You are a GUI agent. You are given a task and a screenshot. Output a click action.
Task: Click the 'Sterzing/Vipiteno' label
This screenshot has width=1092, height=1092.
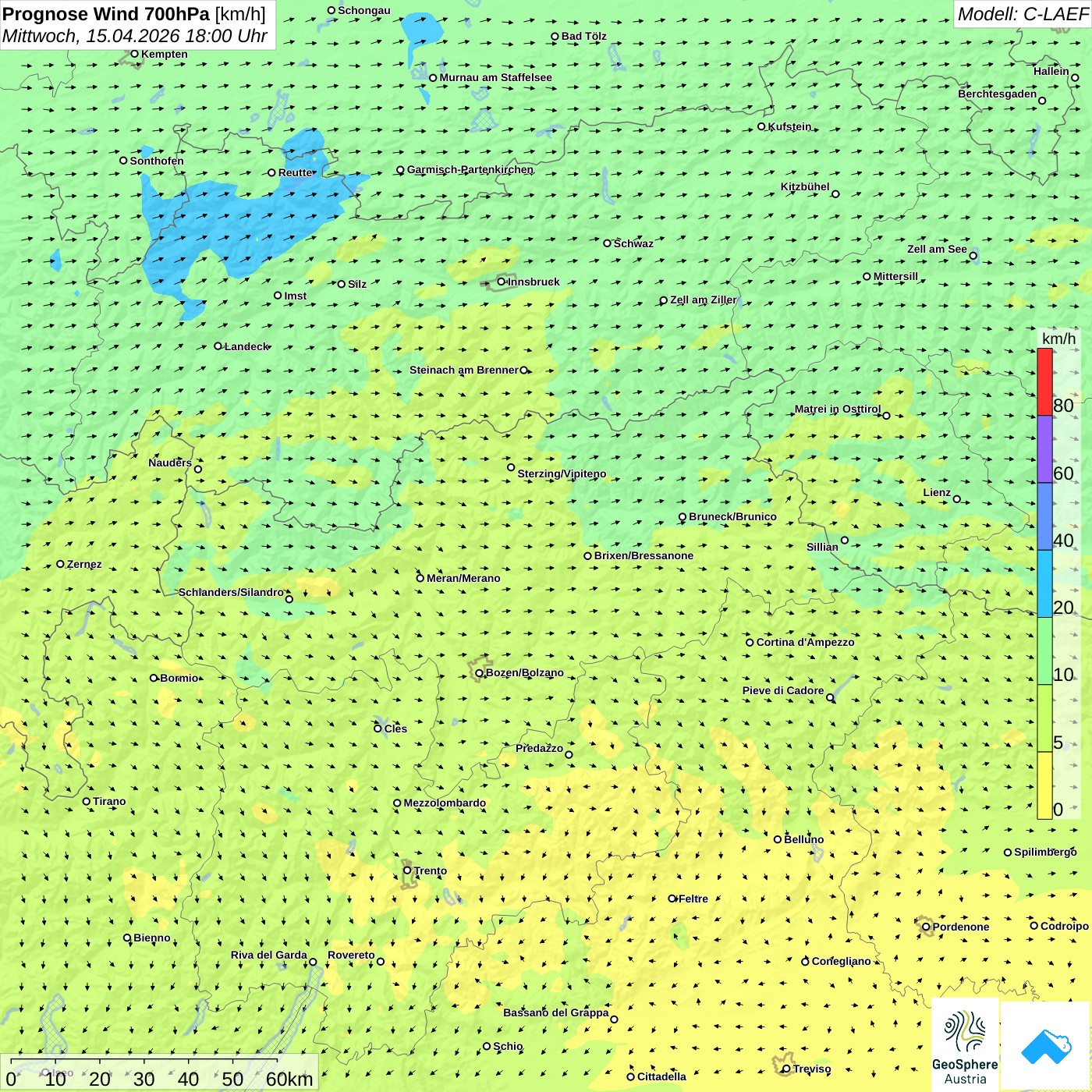(x=562, y=473)
